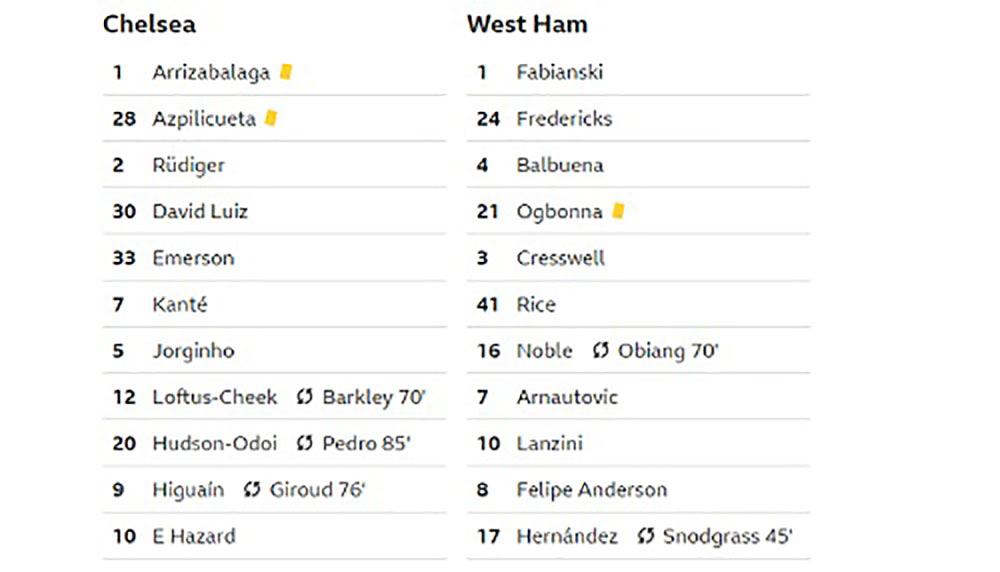This screenshot has height=572, width=1000.
Task: Click substitution icon next to Obiang
Action: pyautogui.click(x=601, y=350)
